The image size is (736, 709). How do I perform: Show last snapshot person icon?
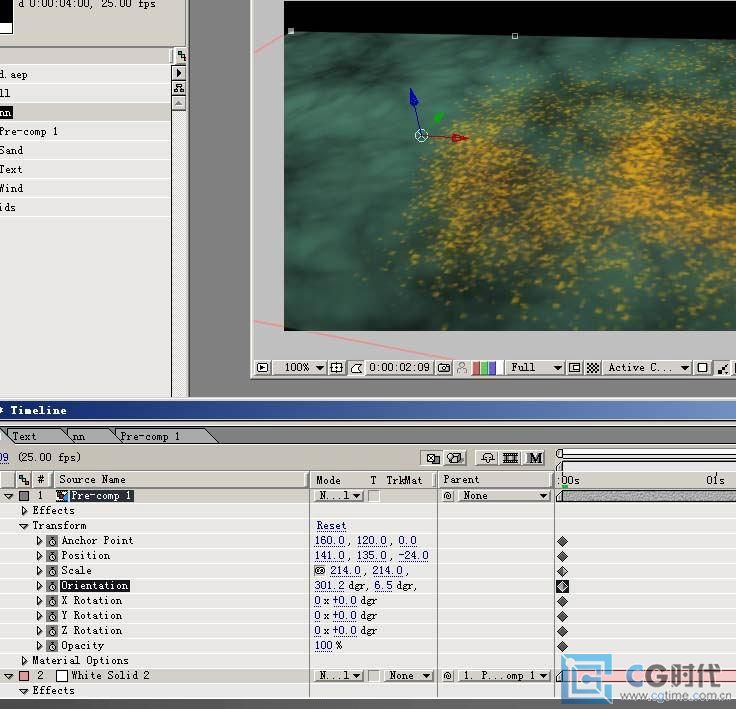click(462, 368)
